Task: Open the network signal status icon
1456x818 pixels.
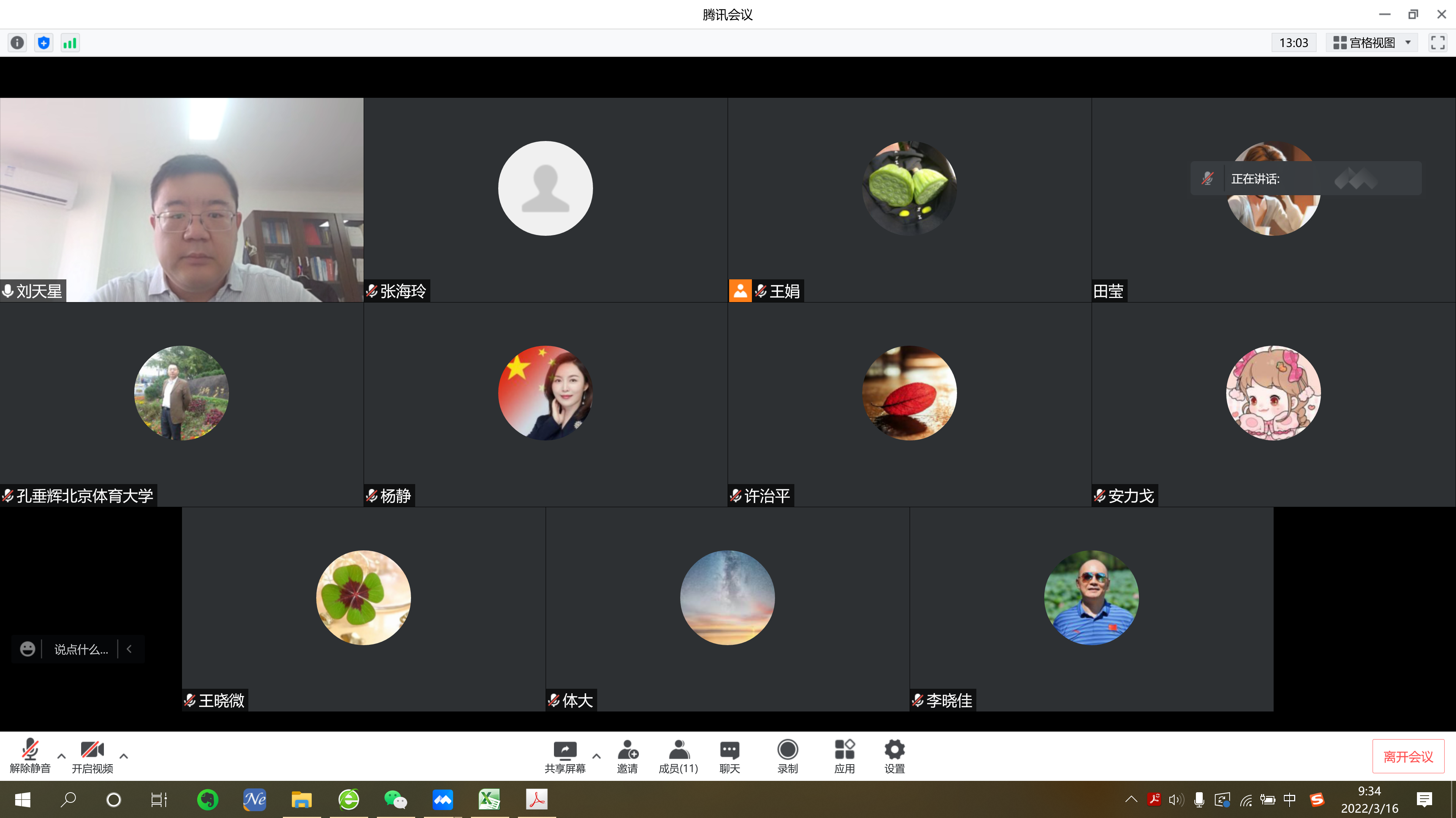Action: (x=70, y=43)
